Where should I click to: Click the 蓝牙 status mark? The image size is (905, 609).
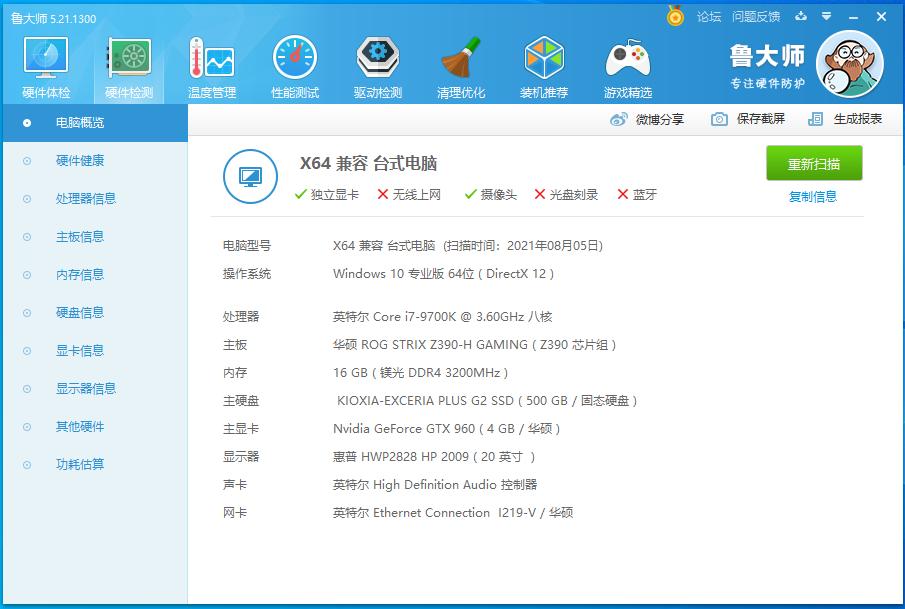621,196
